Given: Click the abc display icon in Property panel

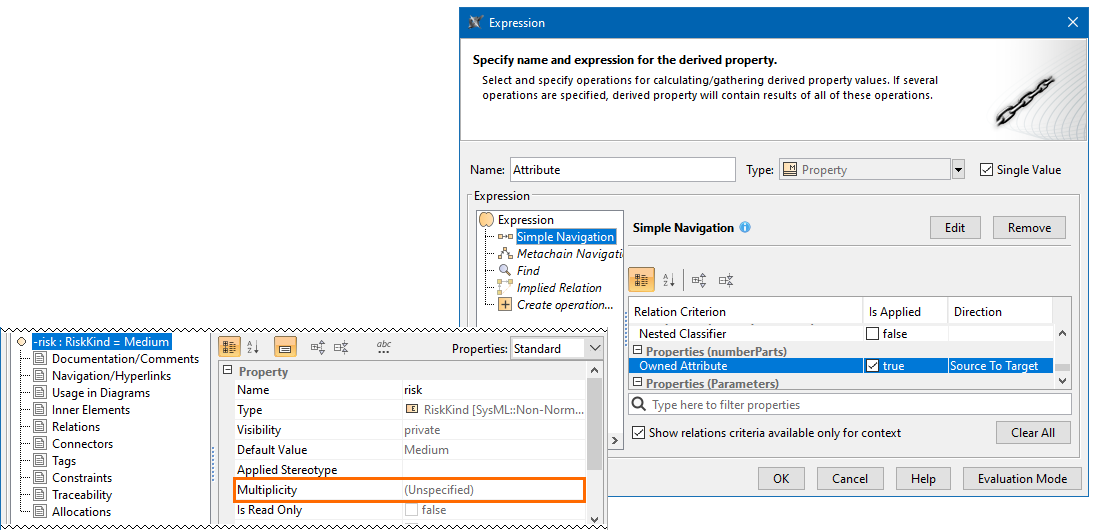Looking at the screenshot, I should pos(384,347).
